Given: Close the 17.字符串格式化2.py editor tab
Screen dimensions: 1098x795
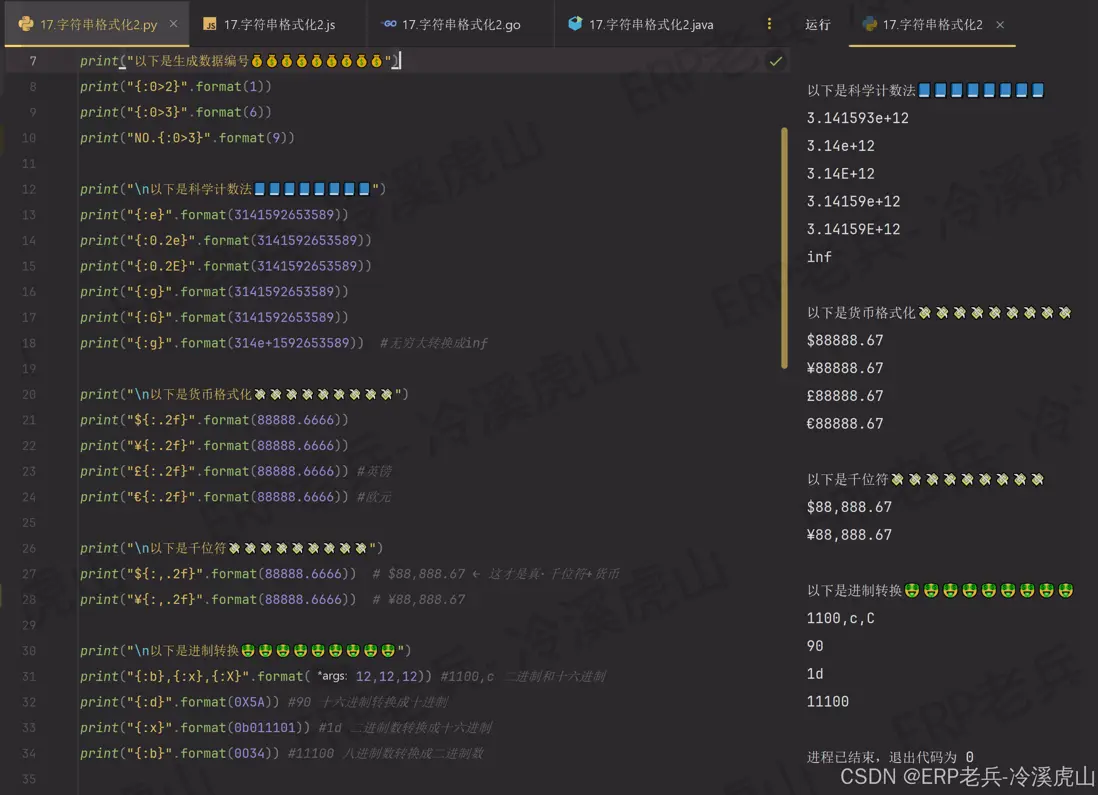Looking at the screenshot, I should click(x=174, y=24).
